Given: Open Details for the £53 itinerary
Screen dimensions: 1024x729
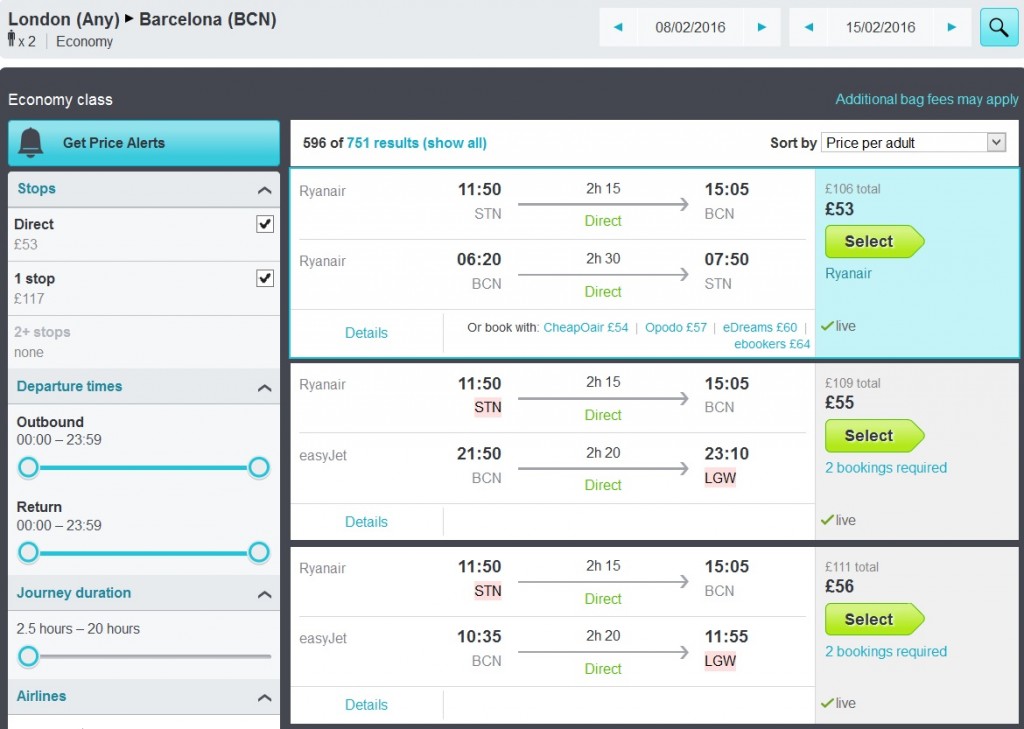Looking at the screenshot, I should coord(366,333).
